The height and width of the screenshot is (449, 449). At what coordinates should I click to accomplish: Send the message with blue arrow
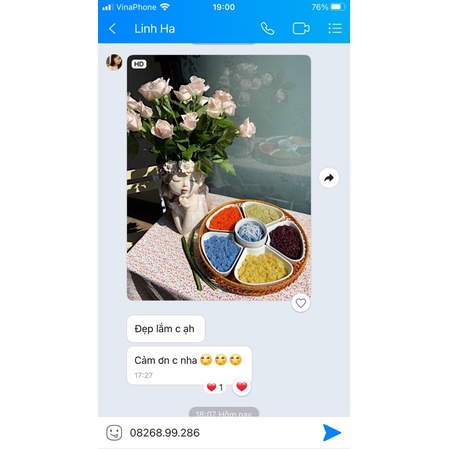pos(332,433)
